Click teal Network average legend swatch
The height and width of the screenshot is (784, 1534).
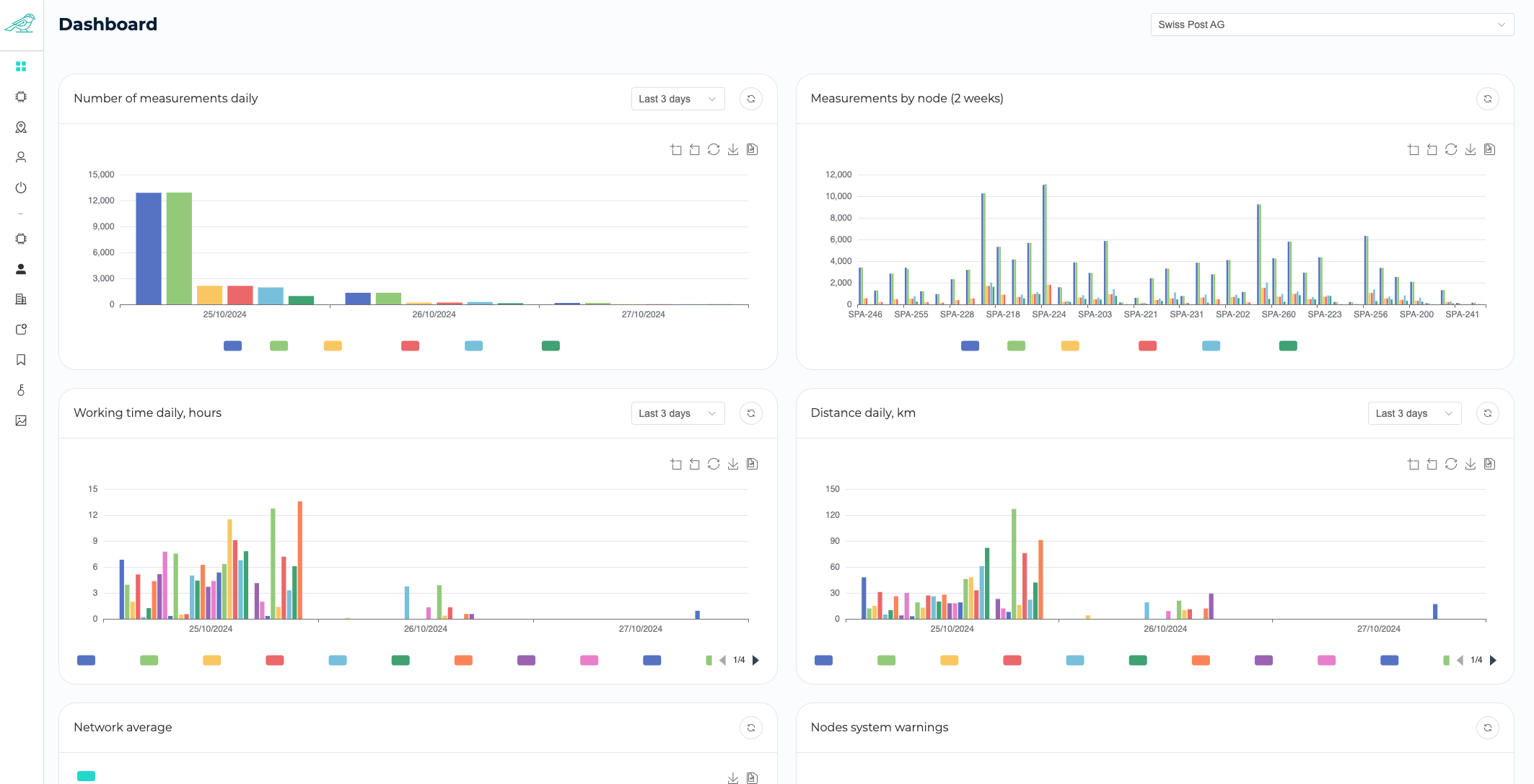coord(86,776)
